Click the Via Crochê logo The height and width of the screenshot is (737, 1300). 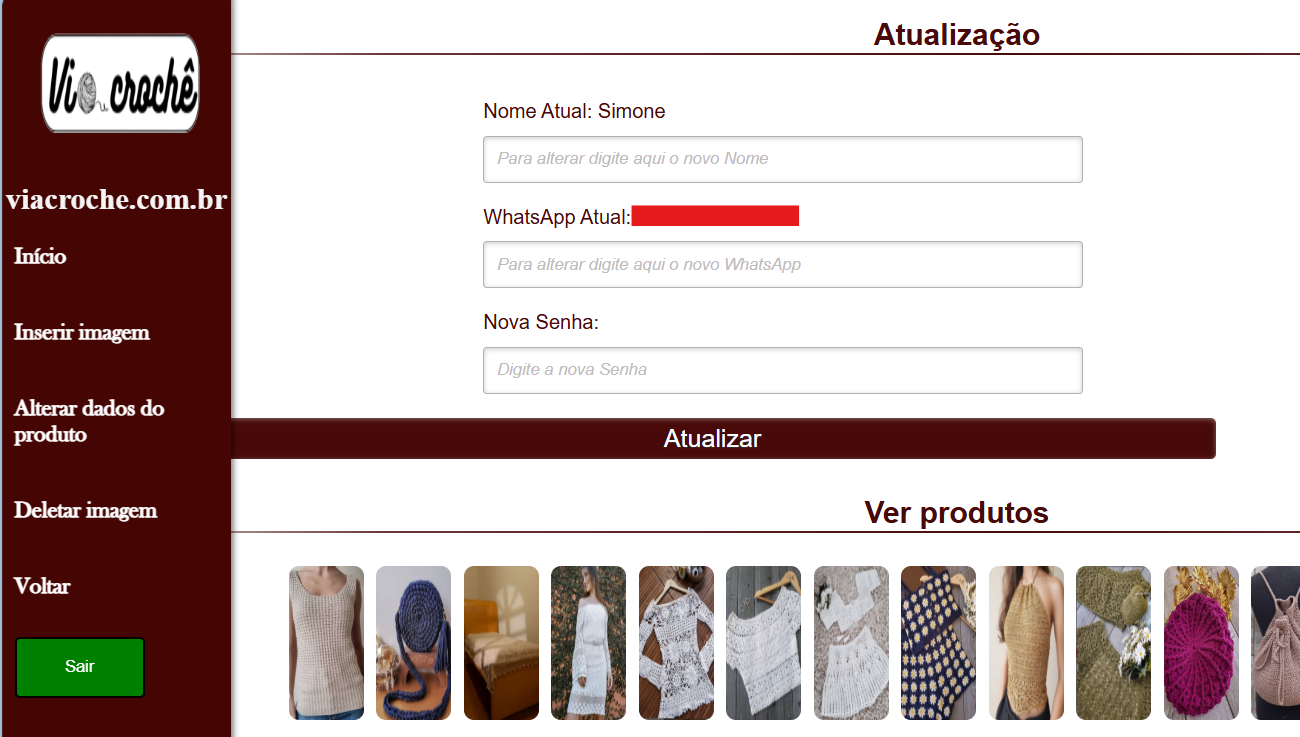pyautogui.click(x=120, y=83)
